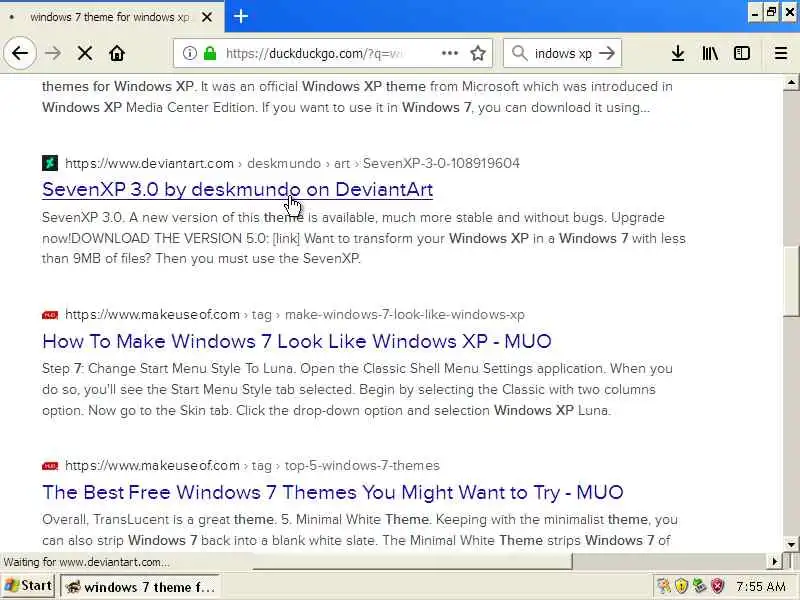Click the themes for Windows XP snippet at top

(357, 97)
